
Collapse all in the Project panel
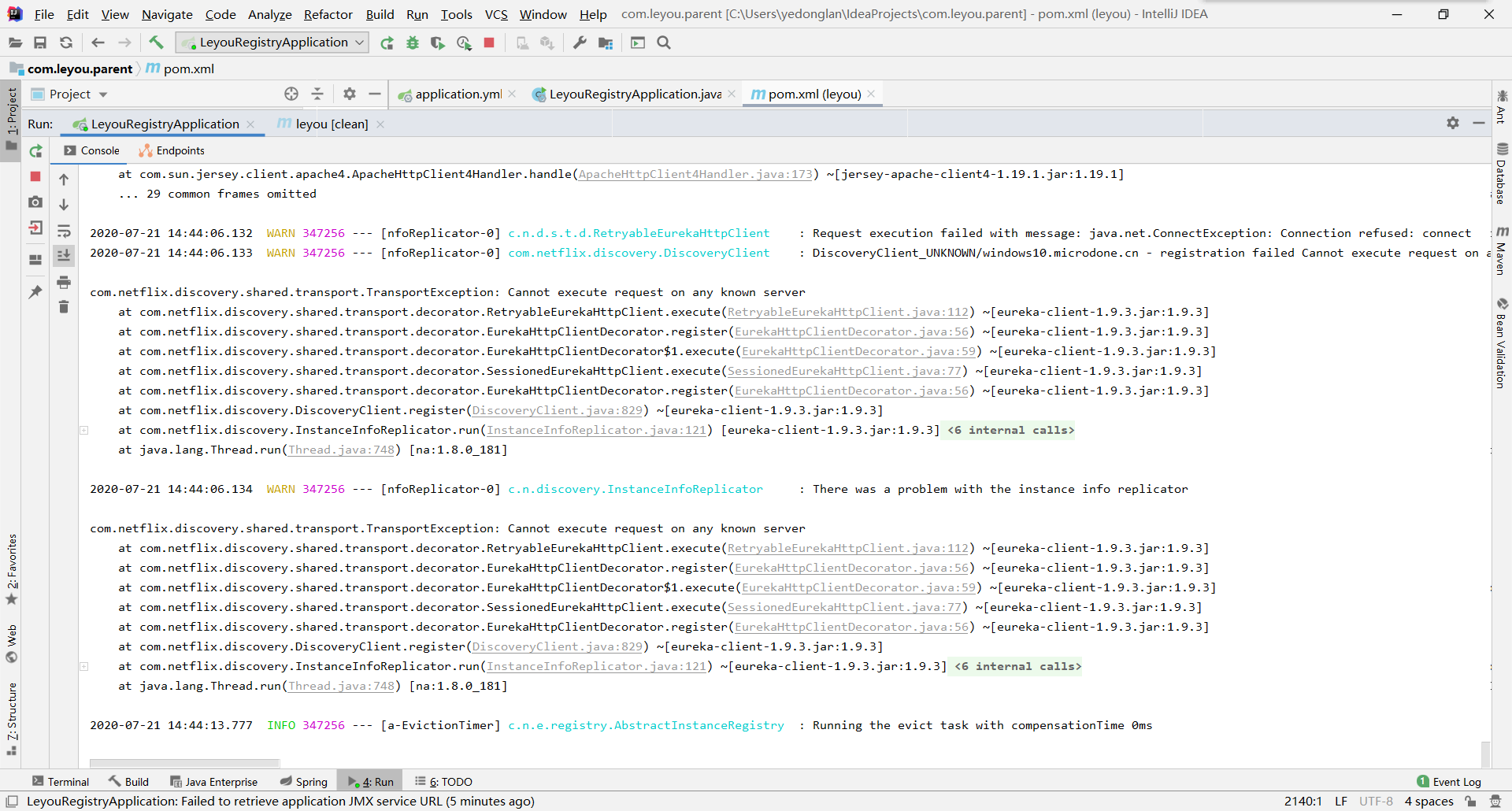(317, 94)
